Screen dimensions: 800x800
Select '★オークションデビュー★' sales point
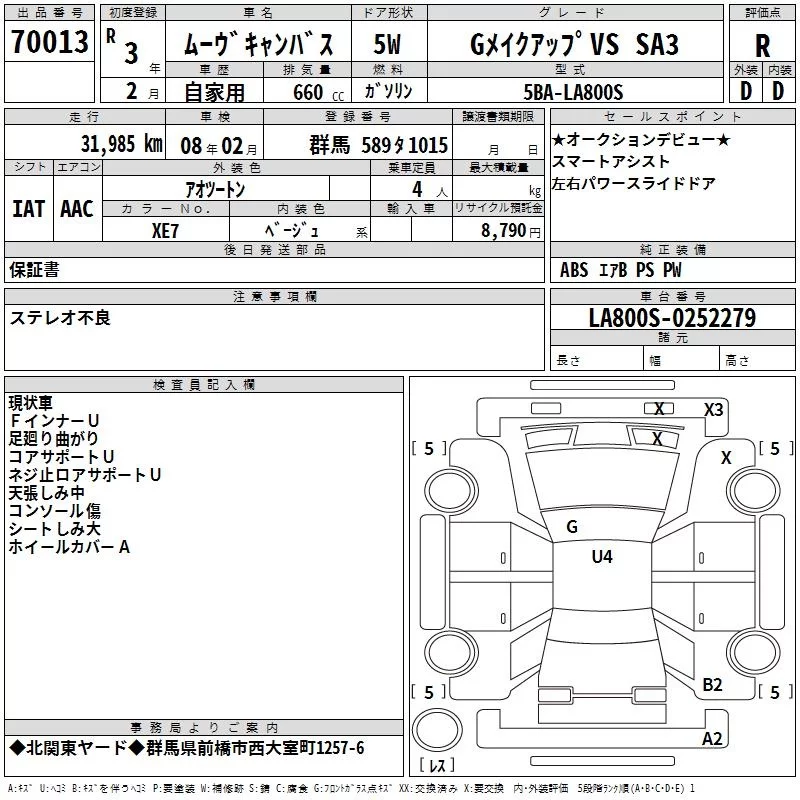[x=641, y=139]
